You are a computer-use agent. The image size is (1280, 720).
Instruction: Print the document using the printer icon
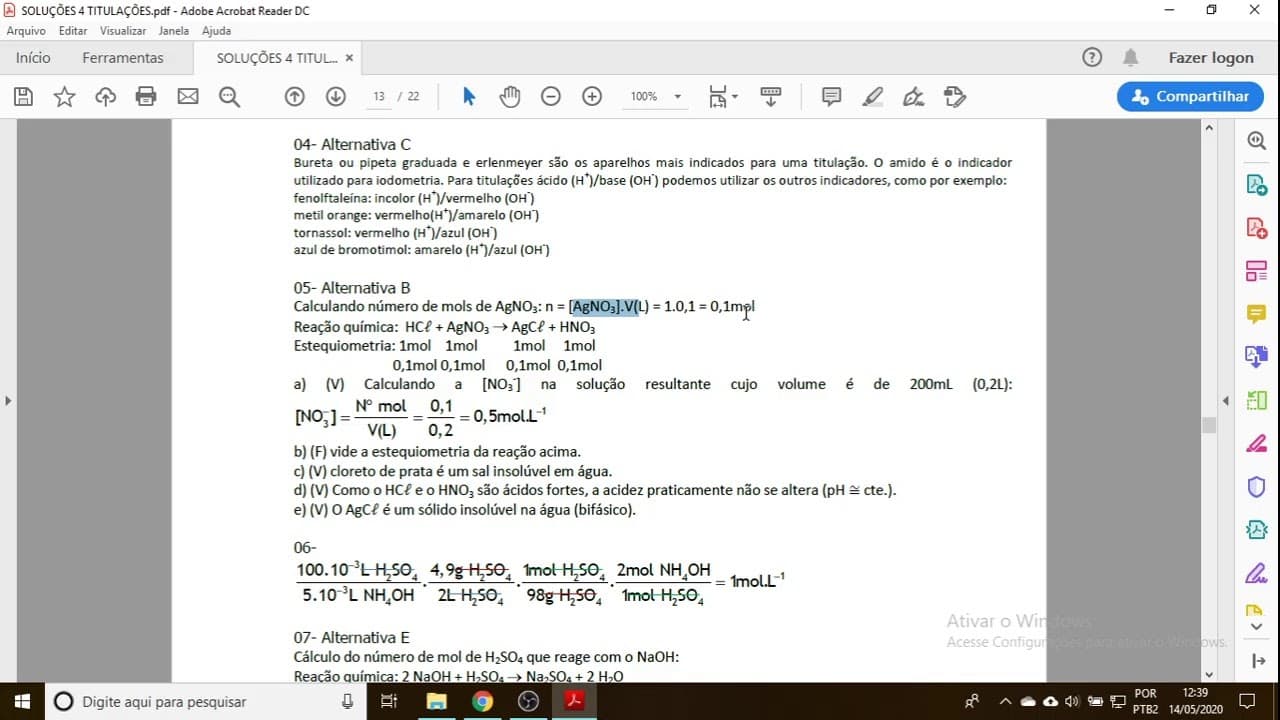pyautogui.click(x=146, y=97)
